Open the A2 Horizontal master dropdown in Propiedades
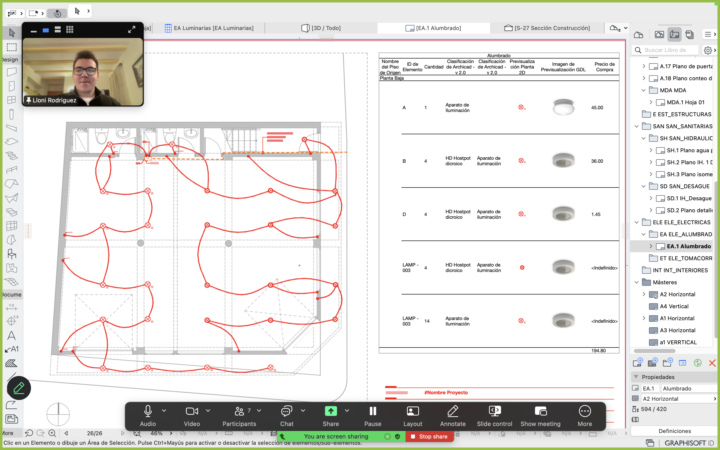720x450 pixels. 678,399
